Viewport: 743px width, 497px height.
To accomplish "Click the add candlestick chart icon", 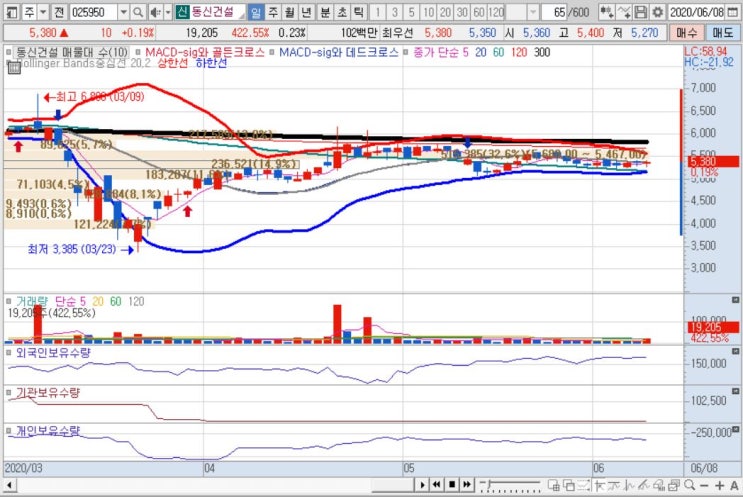I will [606, 12].
